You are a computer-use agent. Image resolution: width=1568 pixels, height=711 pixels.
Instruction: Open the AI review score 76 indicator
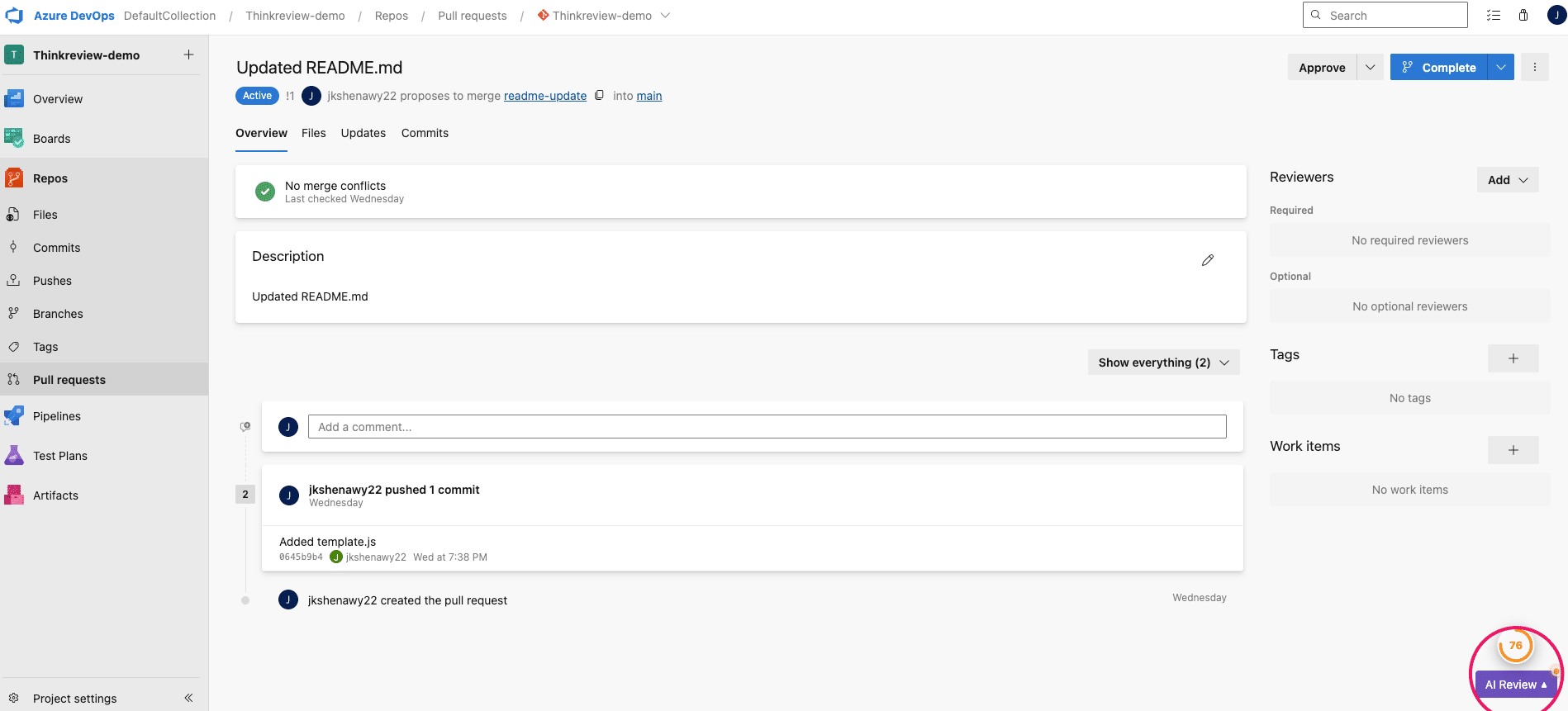(x=1515, y=646)
